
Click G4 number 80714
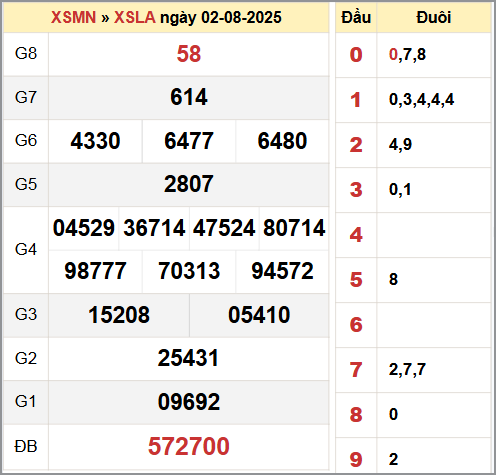pyautogui.click(x=294, y=228)
